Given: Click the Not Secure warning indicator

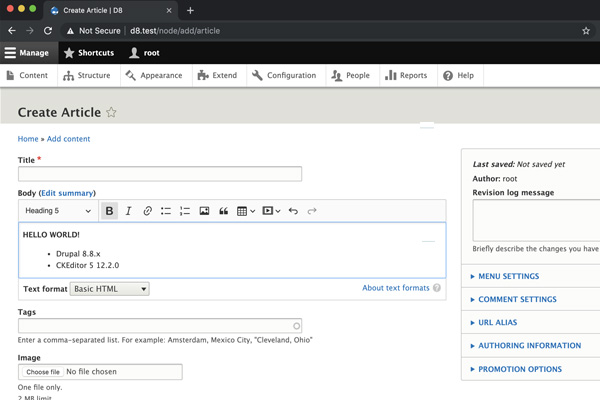Looking at the screenshot, I should (x=93, y=31).
